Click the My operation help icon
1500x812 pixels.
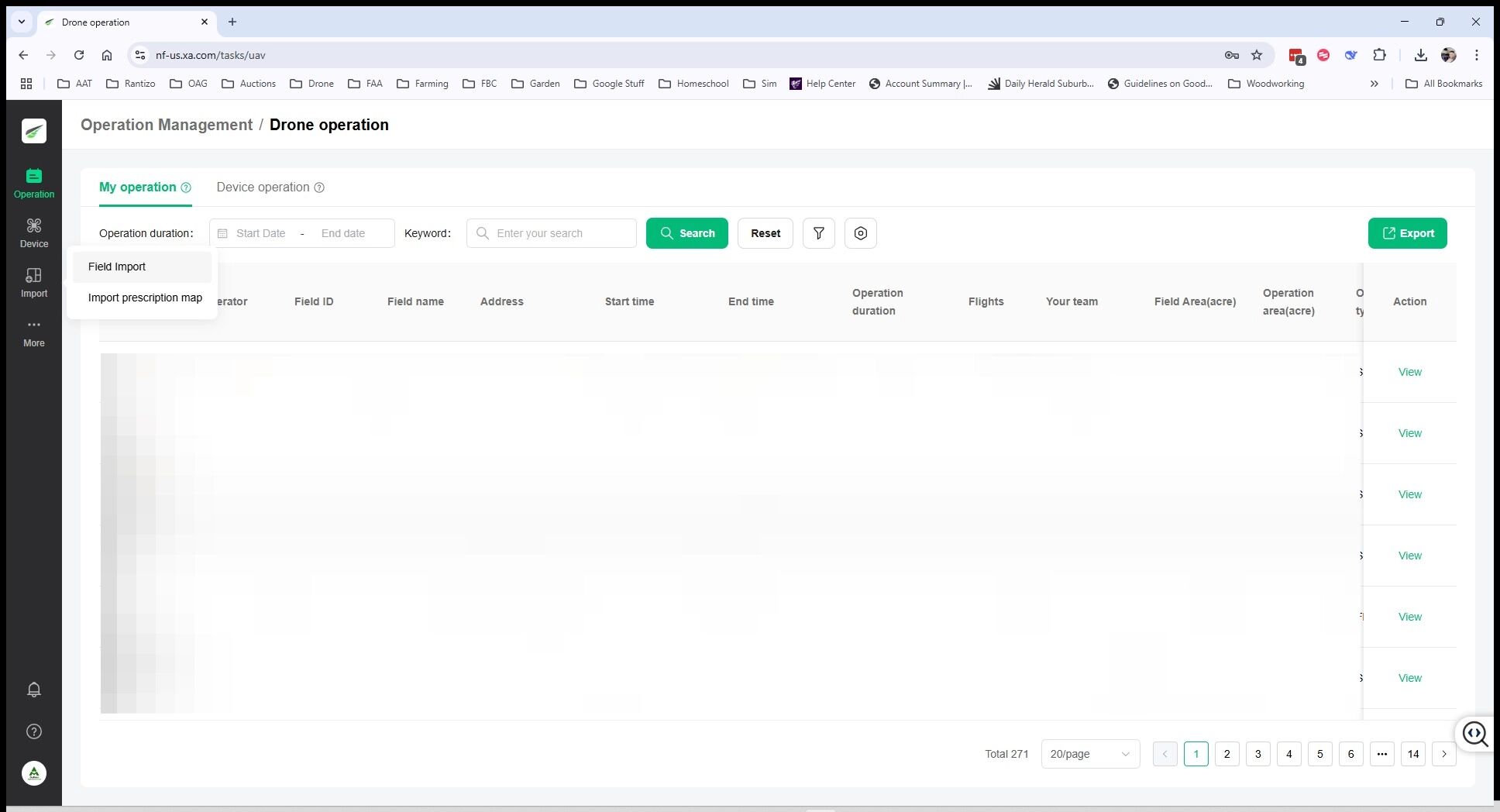186,188
